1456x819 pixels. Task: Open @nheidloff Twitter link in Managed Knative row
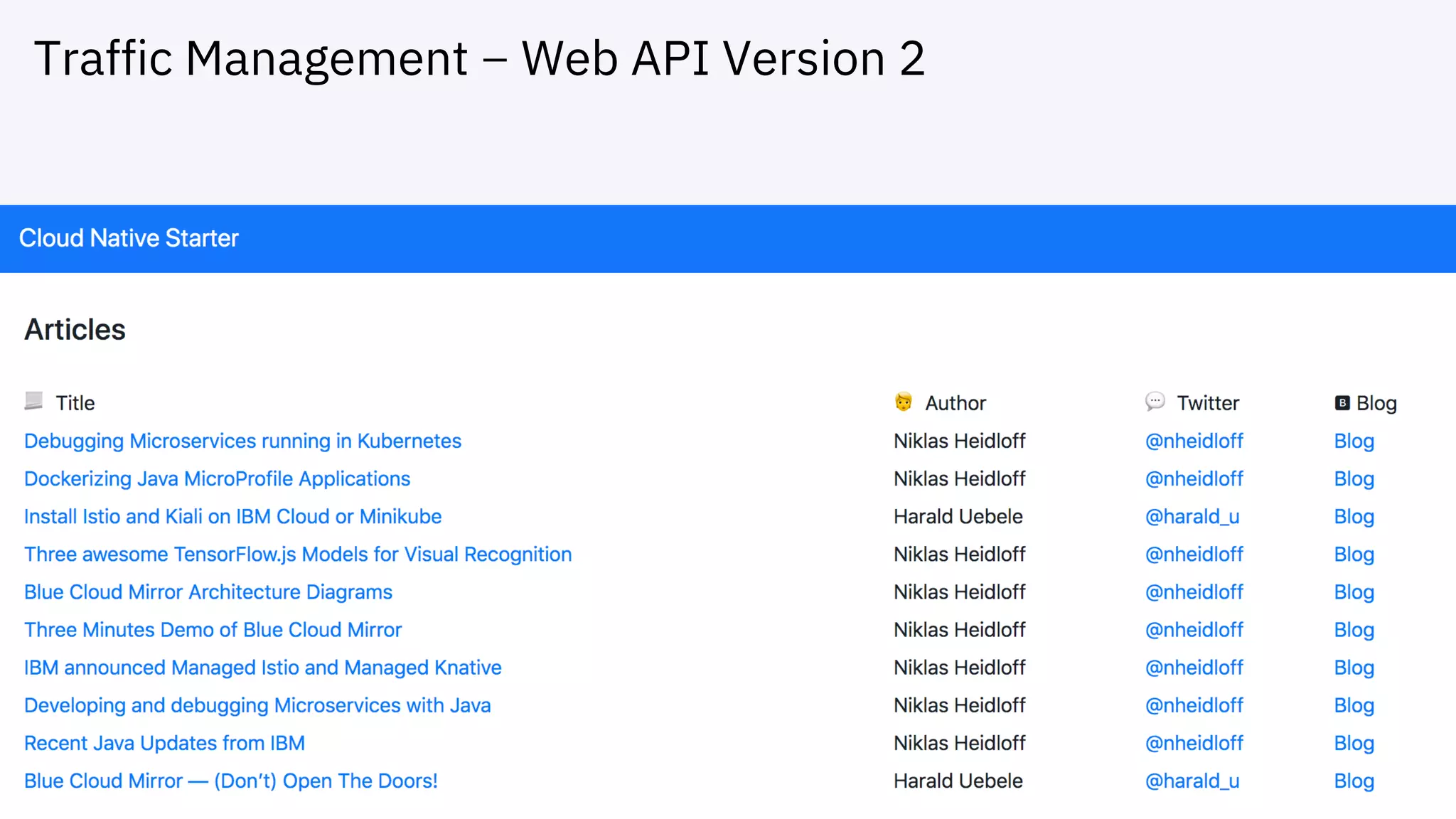pos(1194,668)
